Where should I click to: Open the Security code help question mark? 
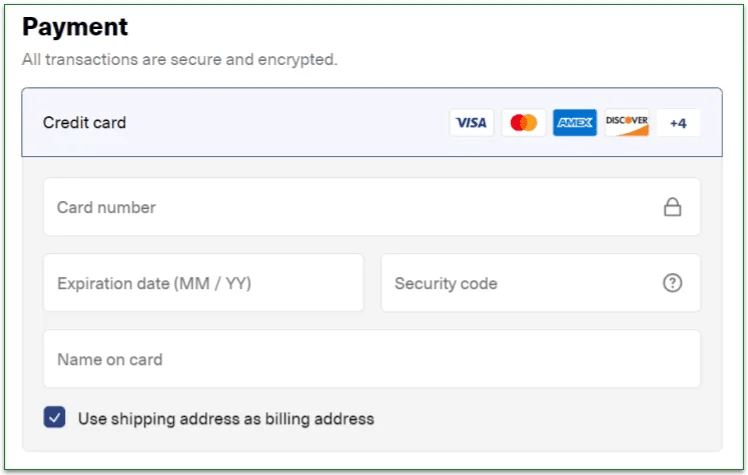click(x=673, y=283)
